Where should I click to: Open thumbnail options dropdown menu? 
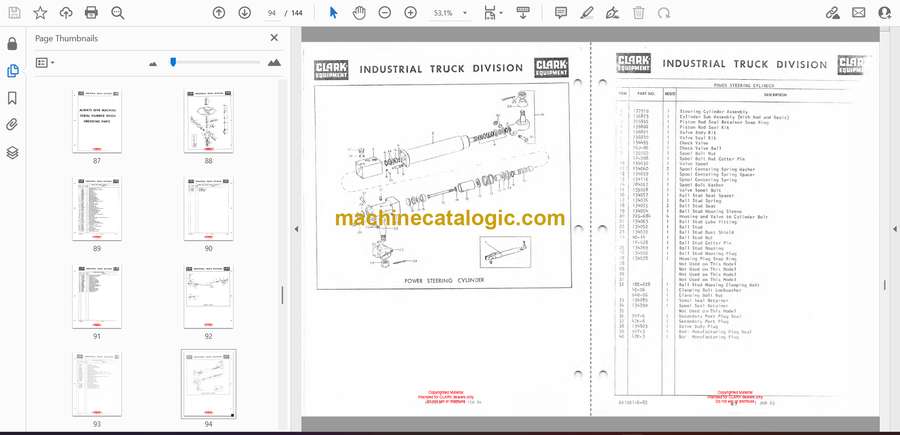(x=45, y=63)
